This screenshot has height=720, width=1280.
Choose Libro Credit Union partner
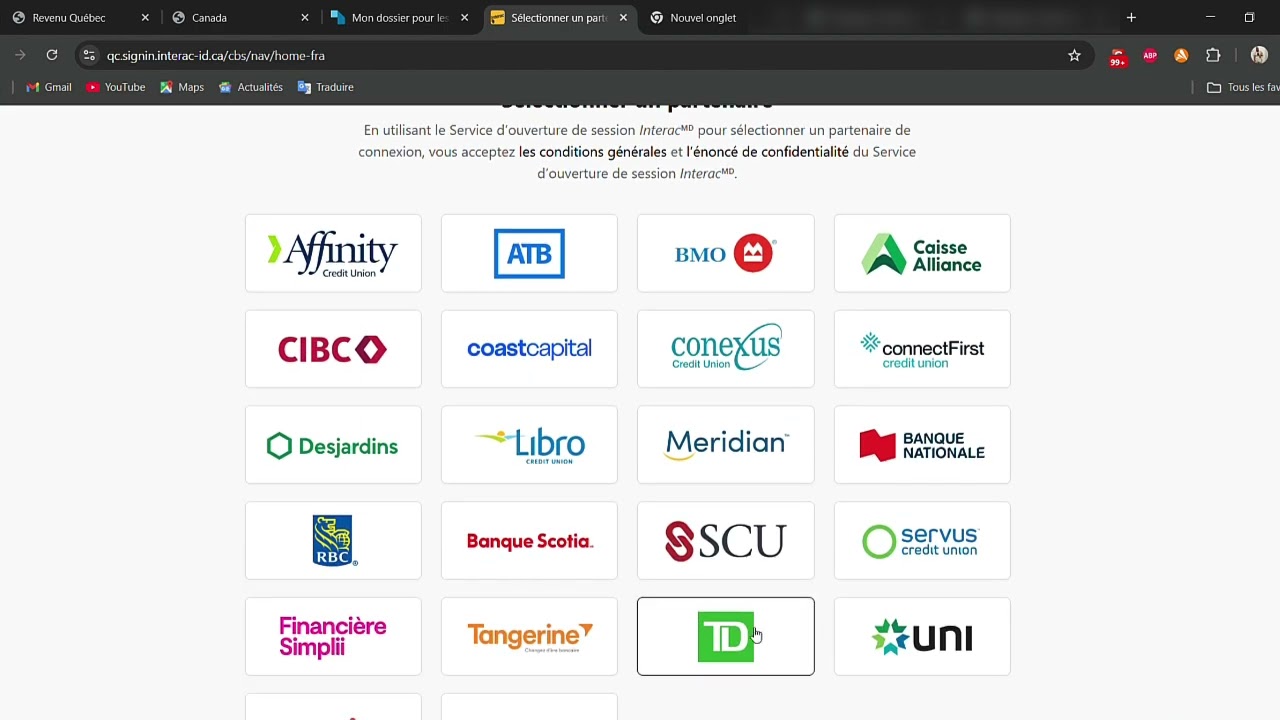529,445
